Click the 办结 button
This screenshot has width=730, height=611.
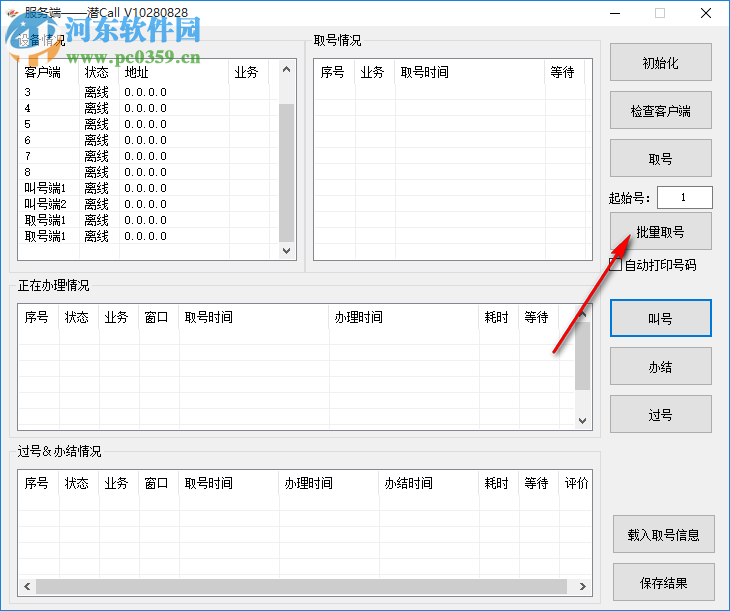(661, 367)
